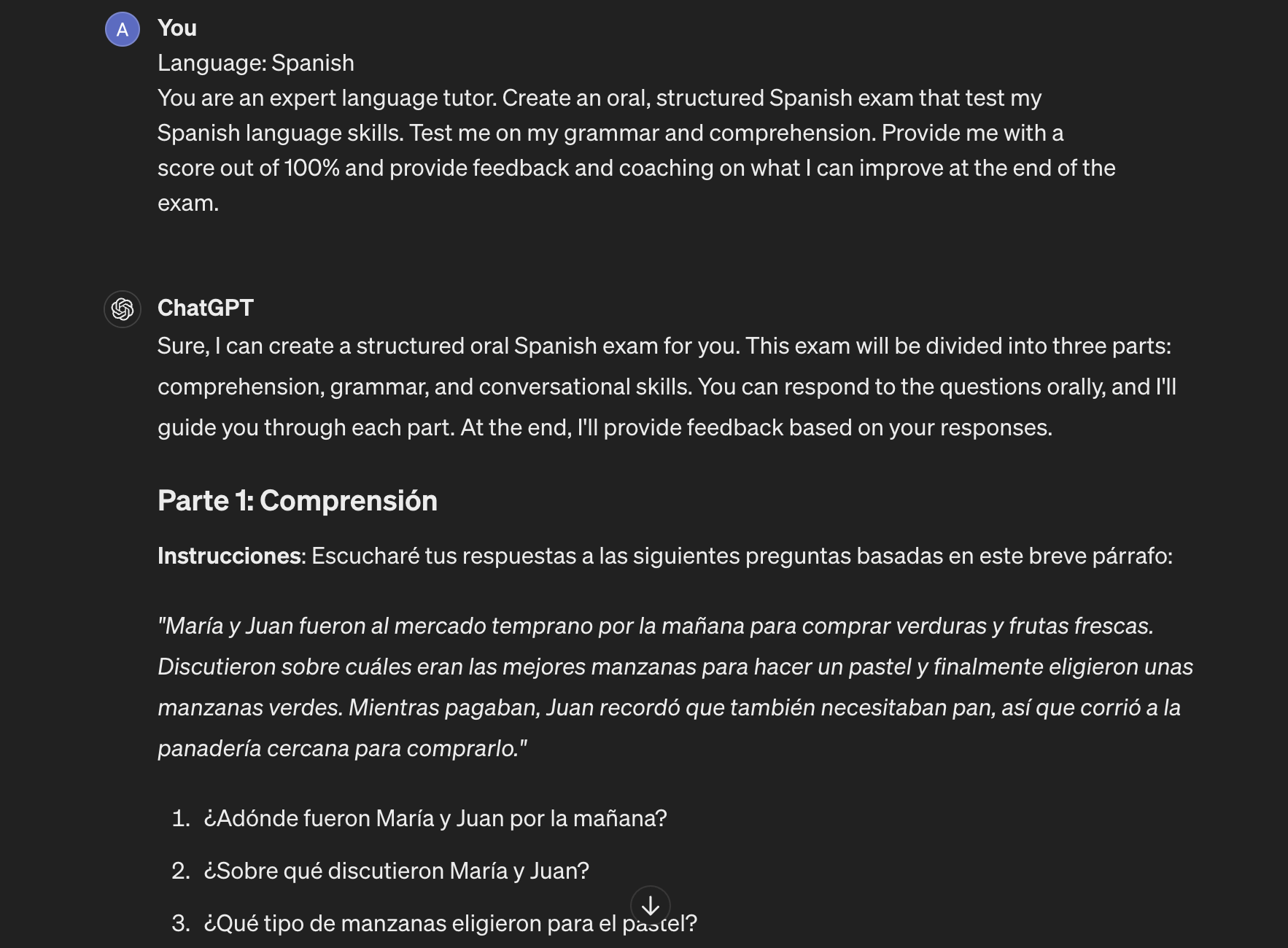Click the 'Language: Spanish' line
Screen dimensions: 1288x948
click(x=255, y=63)
